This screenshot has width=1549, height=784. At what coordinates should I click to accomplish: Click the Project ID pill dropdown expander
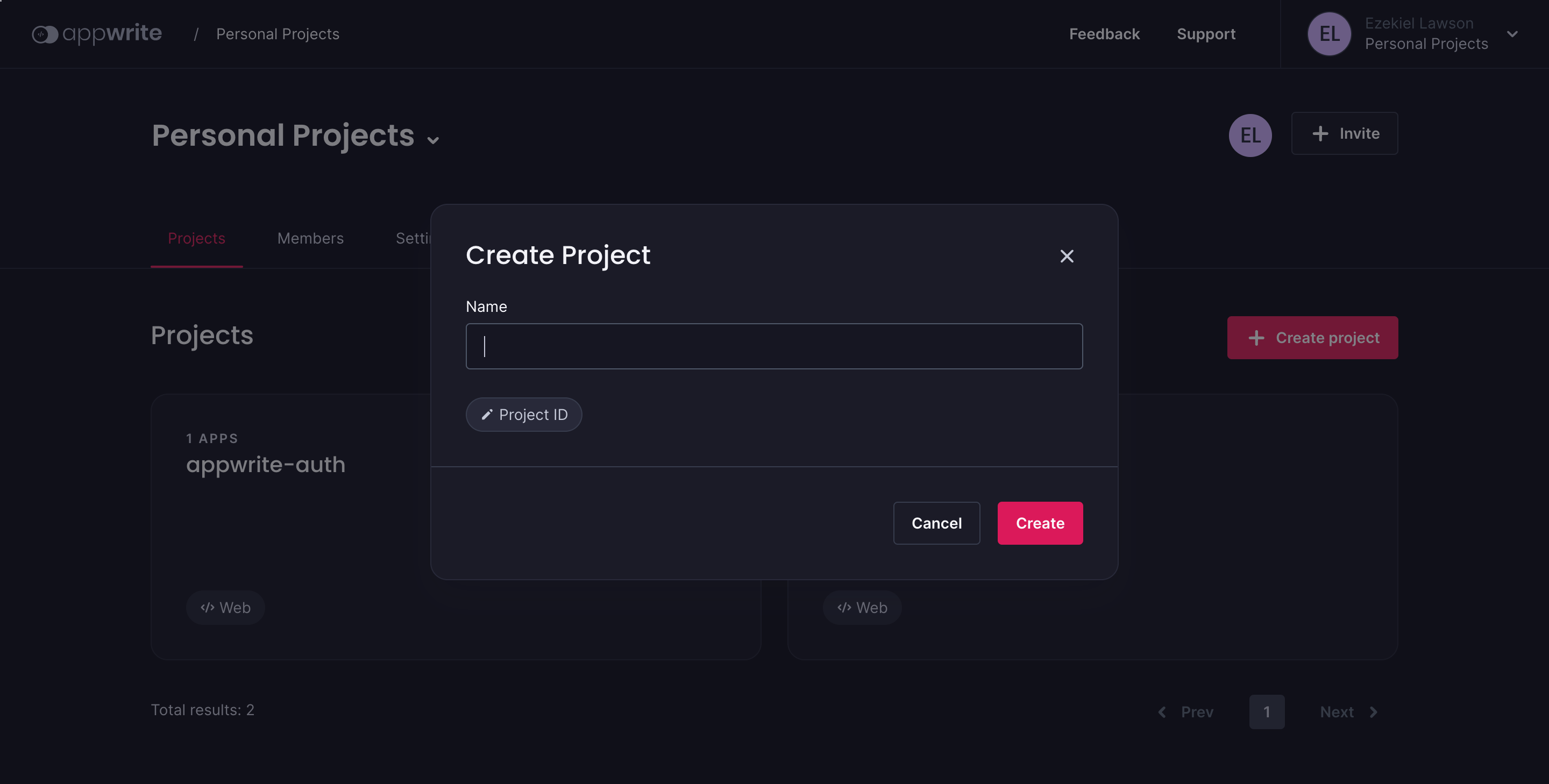point(524,414)
